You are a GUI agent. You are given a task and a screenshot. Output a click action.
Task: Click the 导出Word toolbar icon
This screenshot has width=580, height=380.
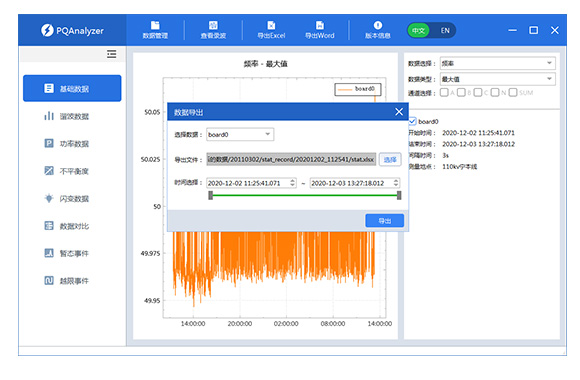[320, 25]
